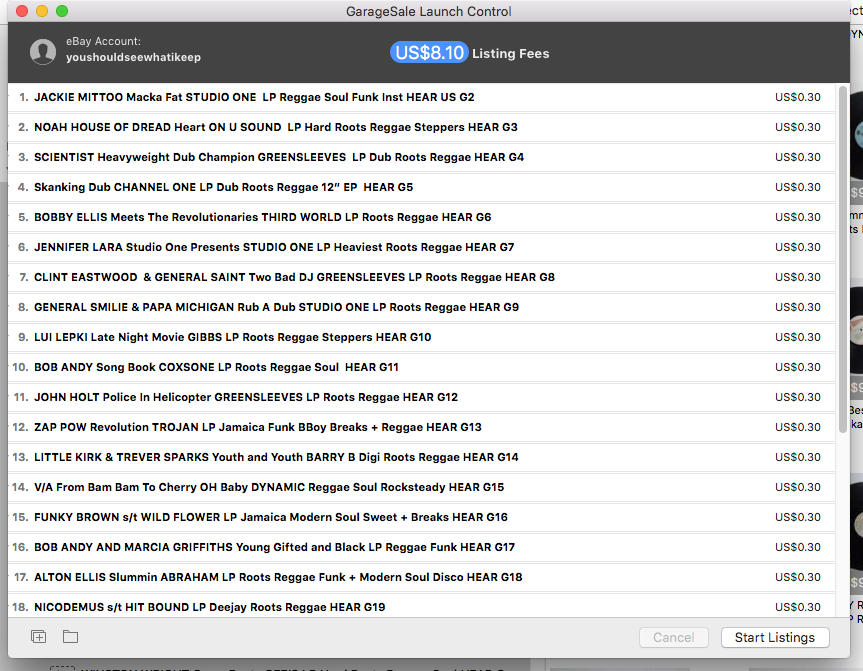The height and width of the screenshot is (671, 863).
Task: Click the green zoom window button
Action: click(62, 11)
